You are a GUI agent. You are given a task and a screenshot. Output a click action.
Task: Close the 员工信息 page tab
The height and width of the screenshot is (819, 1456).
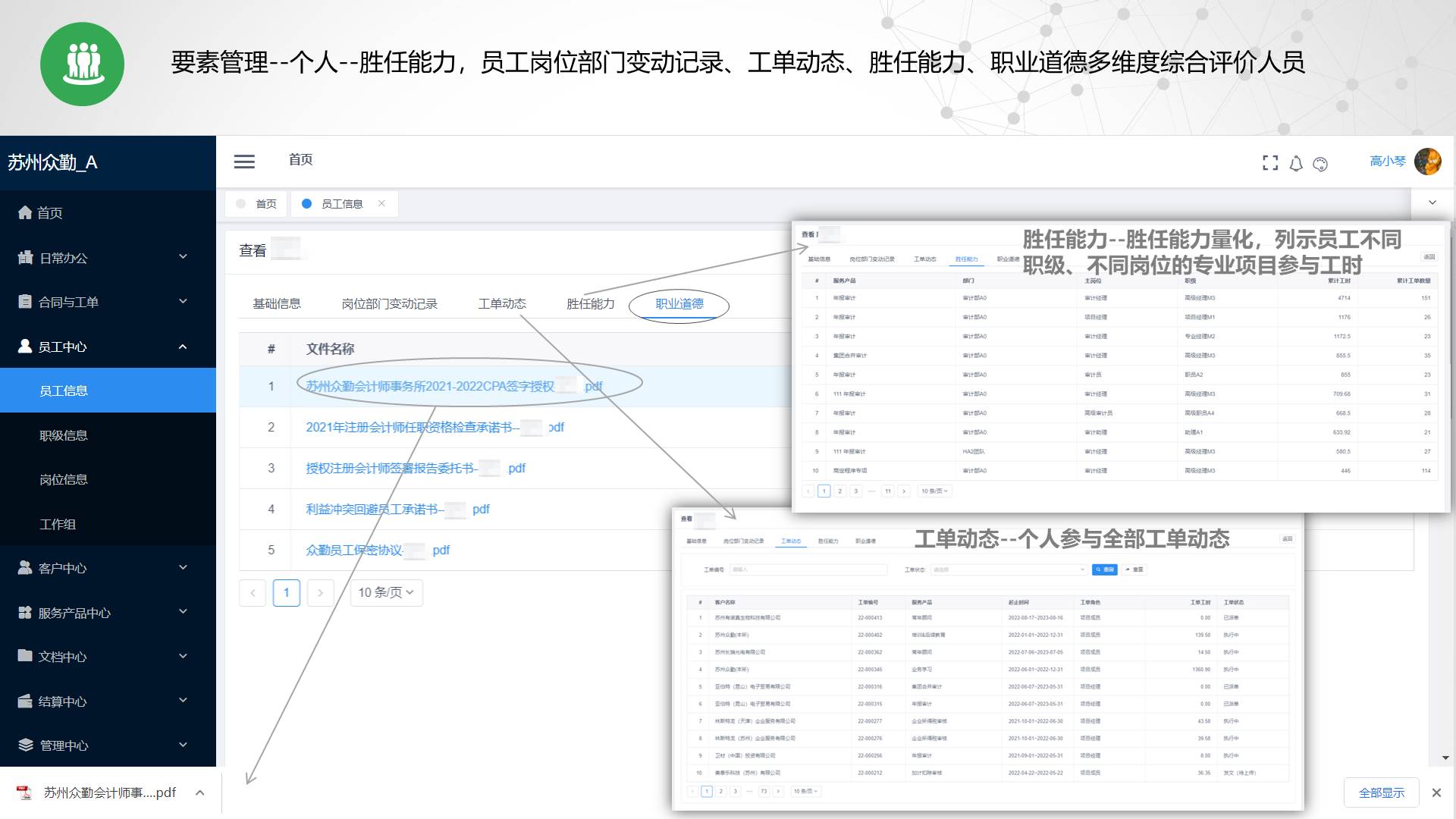pos(381,203)
